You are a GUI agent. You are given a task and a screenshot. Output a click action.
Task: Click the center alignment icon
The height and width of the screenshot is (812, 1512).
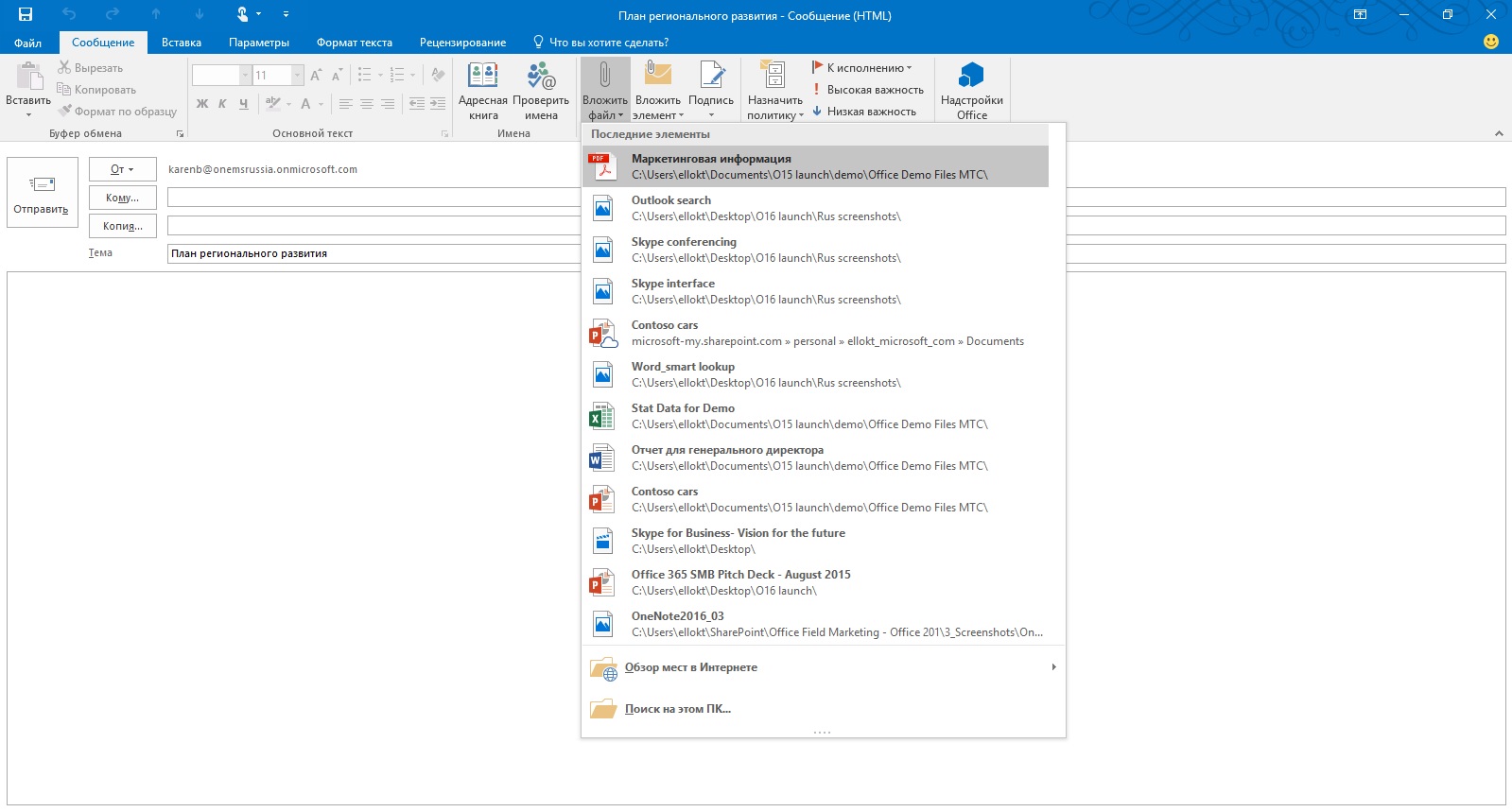367,104
